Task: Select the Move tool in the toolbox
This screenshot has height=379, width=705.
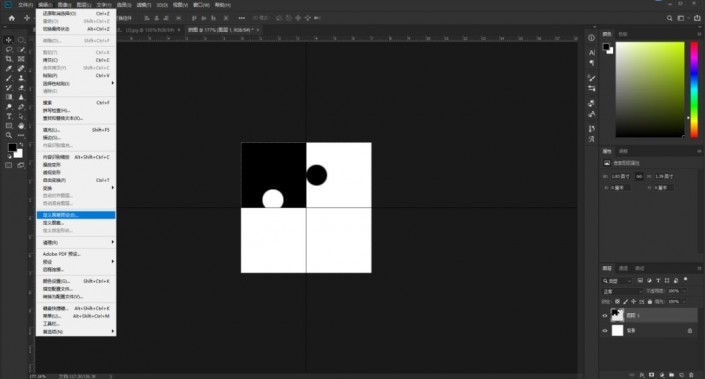Action: 9,40
